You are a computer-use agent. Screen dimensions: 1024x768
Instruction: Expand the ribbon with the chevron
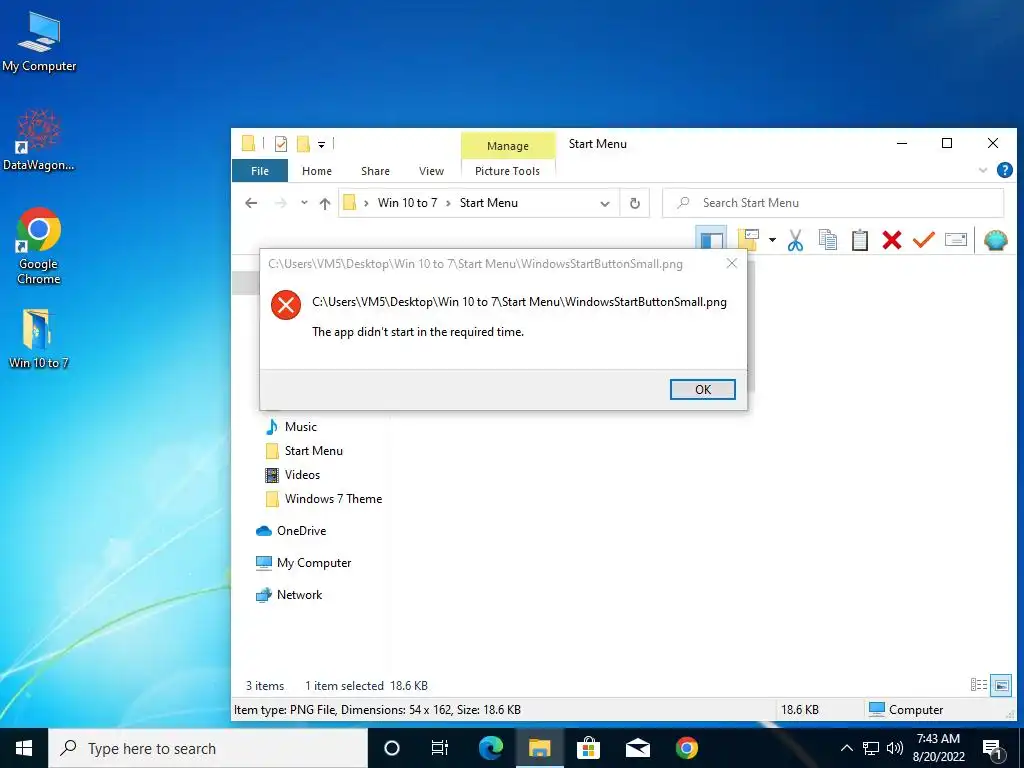pos(983,170)
